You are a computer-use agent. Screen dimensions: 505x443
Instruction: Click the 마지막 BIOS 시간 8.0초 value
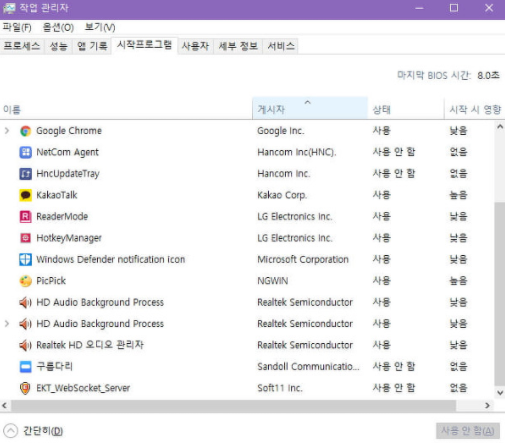[x=488, y=76]
